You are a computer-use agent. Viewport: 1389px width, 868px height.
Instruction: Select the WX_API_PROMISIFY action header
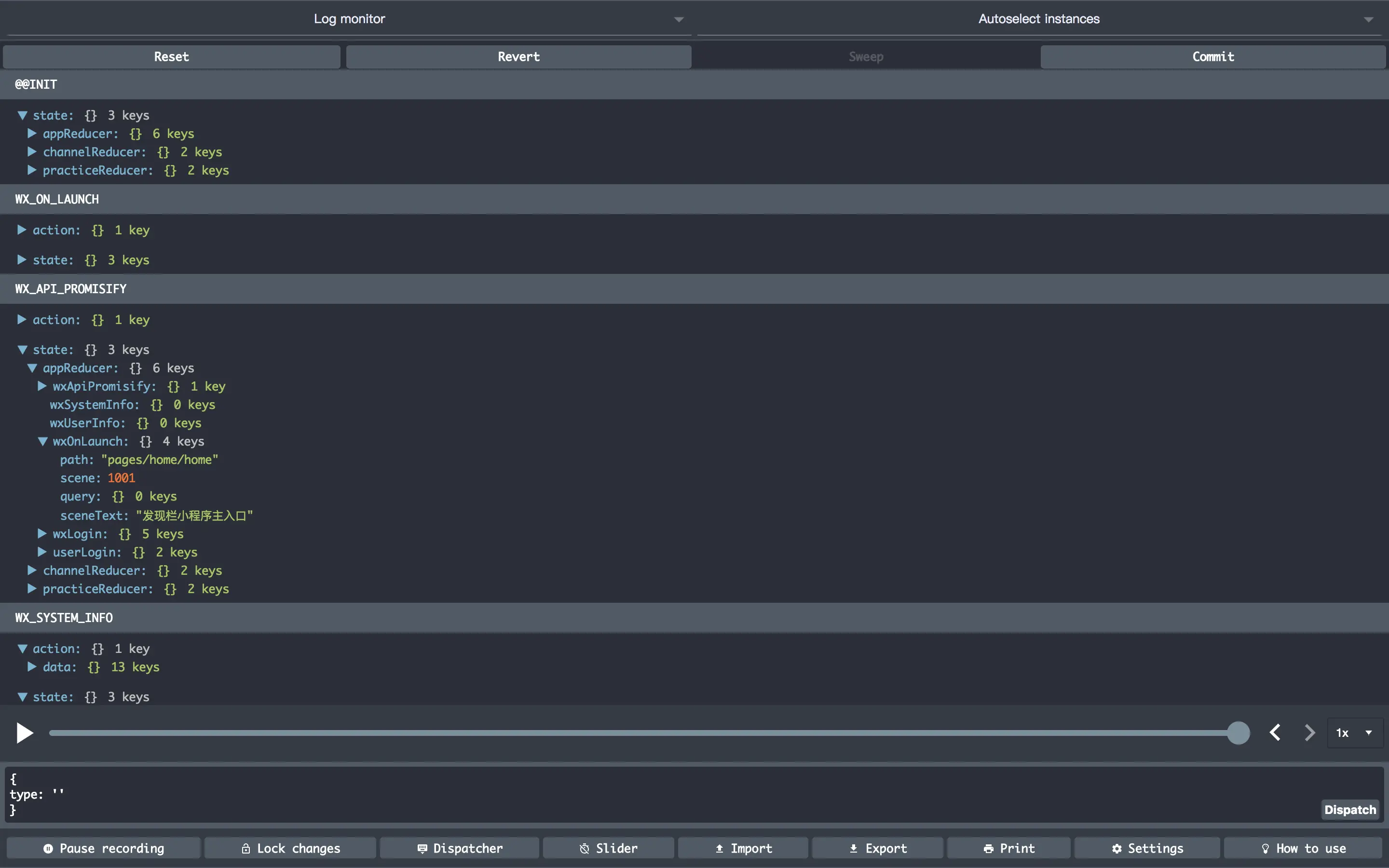70,289
